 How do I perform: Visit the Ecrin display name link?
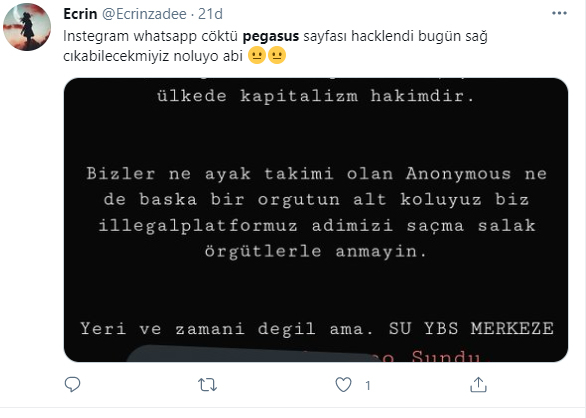[x=80, y=14]
